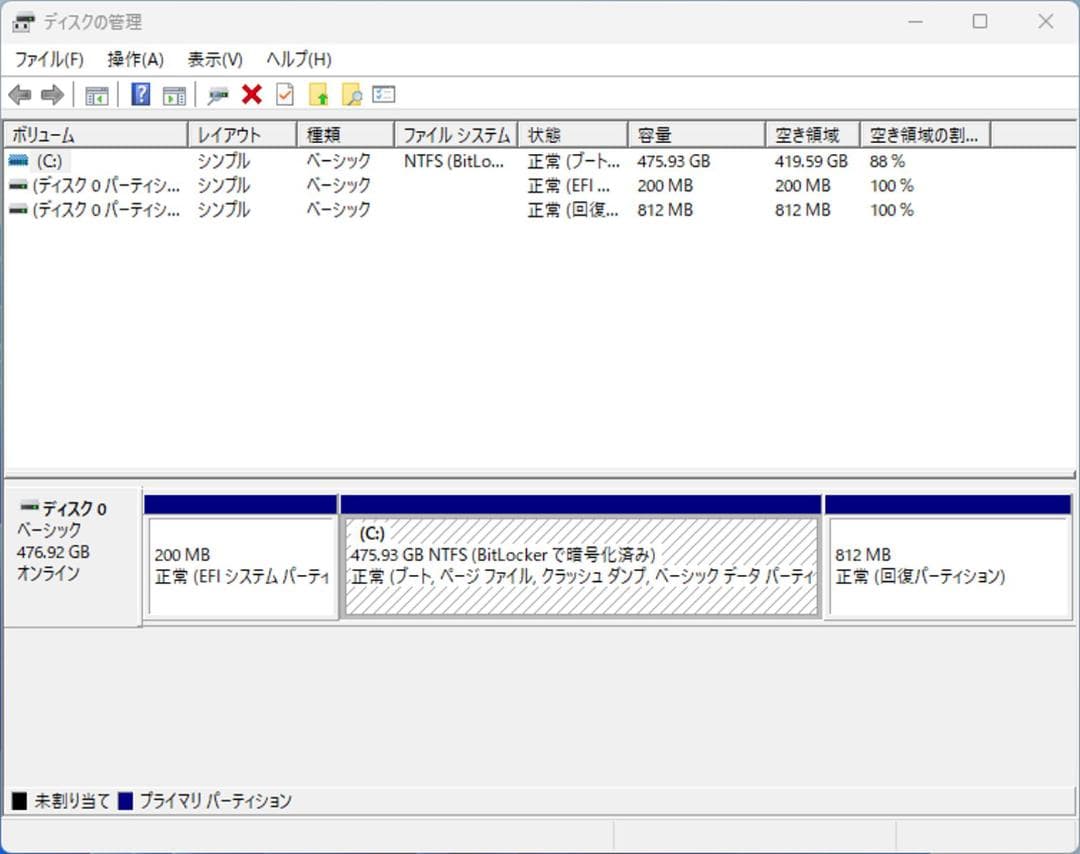Select the ディスク 0 disk label panel
The image size is (1080, 854).
[x=73, y=557]
